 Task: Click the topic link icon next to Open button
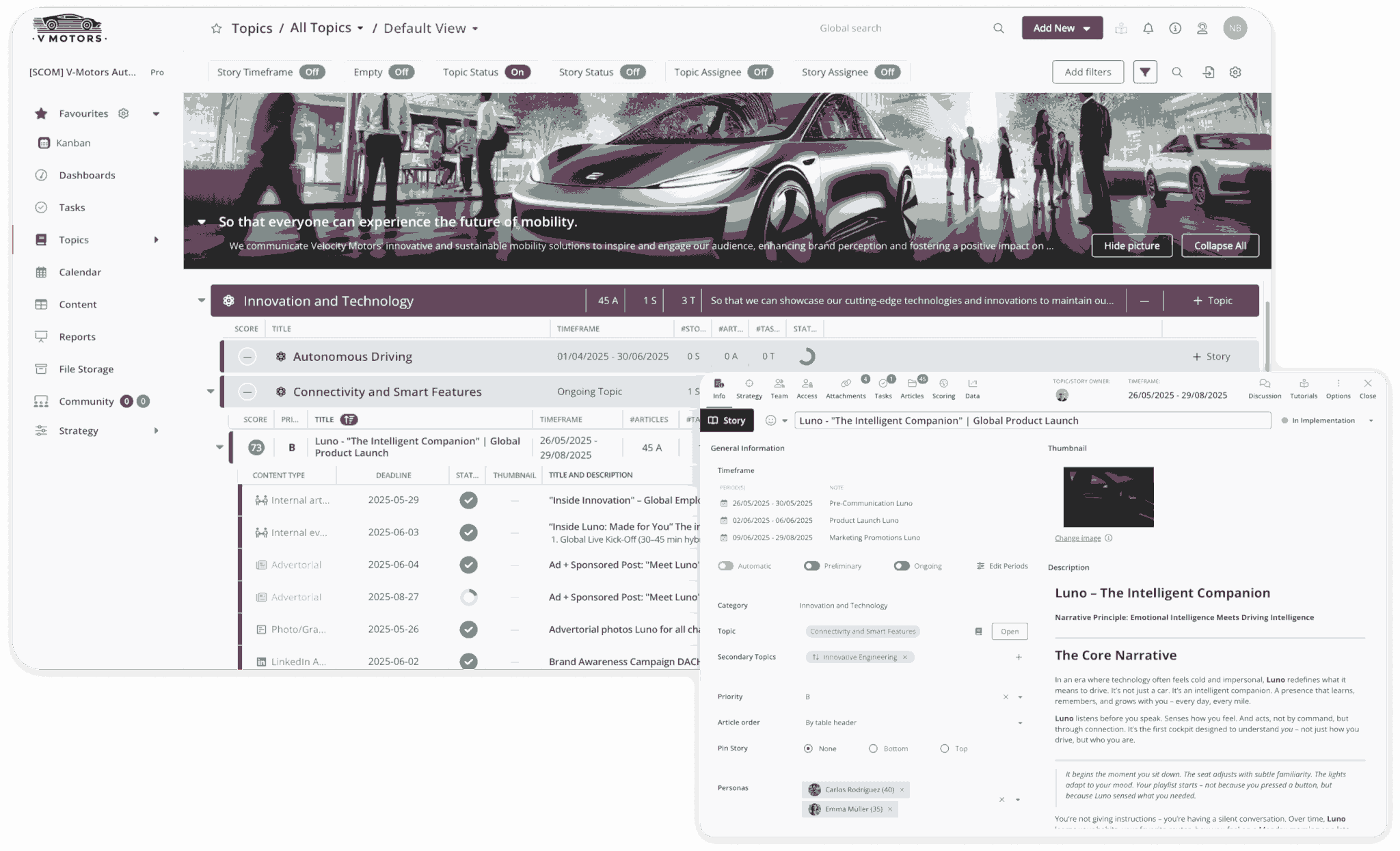point(978,632)
